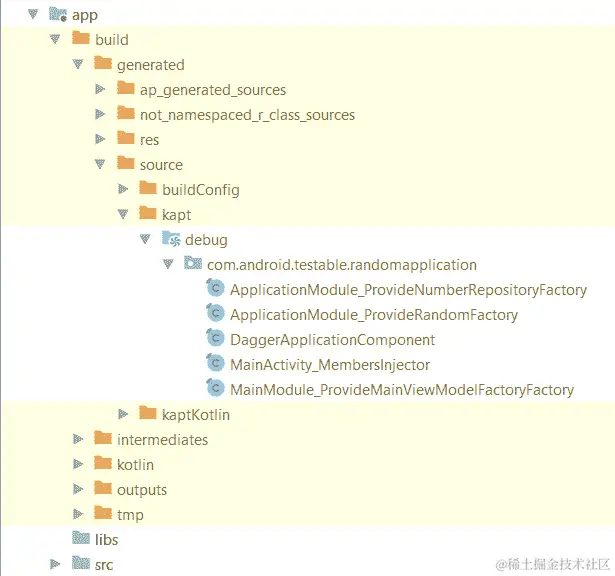Viewport: 615px width, 576px height.
Task: Click the kotlin folder icon
Action: point(103,463)
